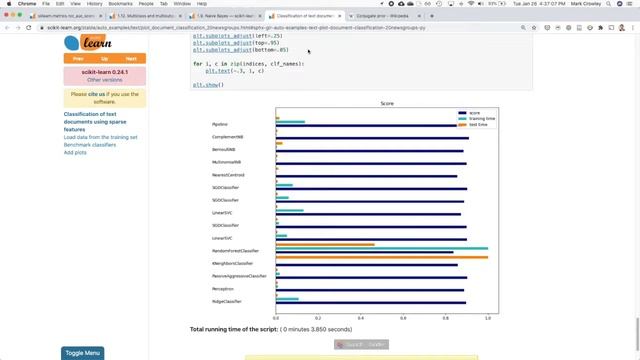This screenshot has height=360, width=640.
Task: Click the browser forward arrow
Action: pyautogui.click(x=18, y=28)
